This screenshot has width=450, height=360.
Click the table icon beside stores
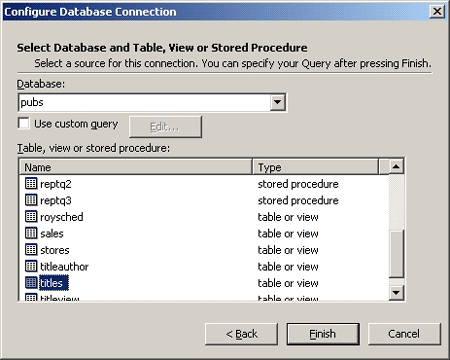pyautogui.click(x=31, y=250)
